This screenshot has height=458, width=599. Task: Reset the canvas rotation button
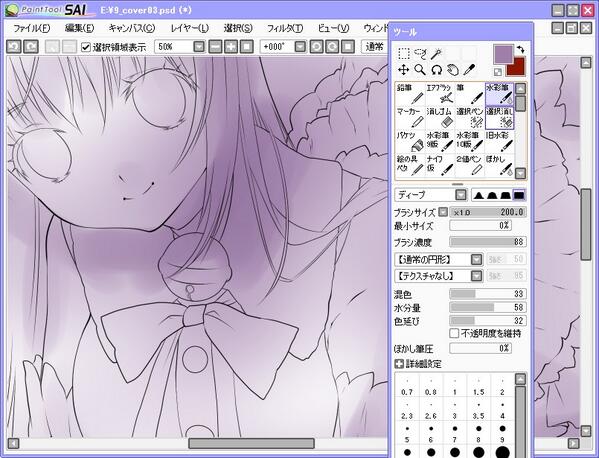(x=348, y=47)
